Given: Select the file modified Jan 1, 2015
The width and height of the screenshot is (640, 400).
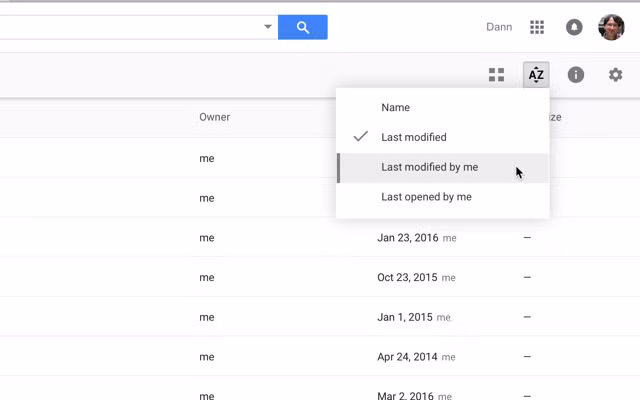Looking at the screenshot, I should click(404, 317).
